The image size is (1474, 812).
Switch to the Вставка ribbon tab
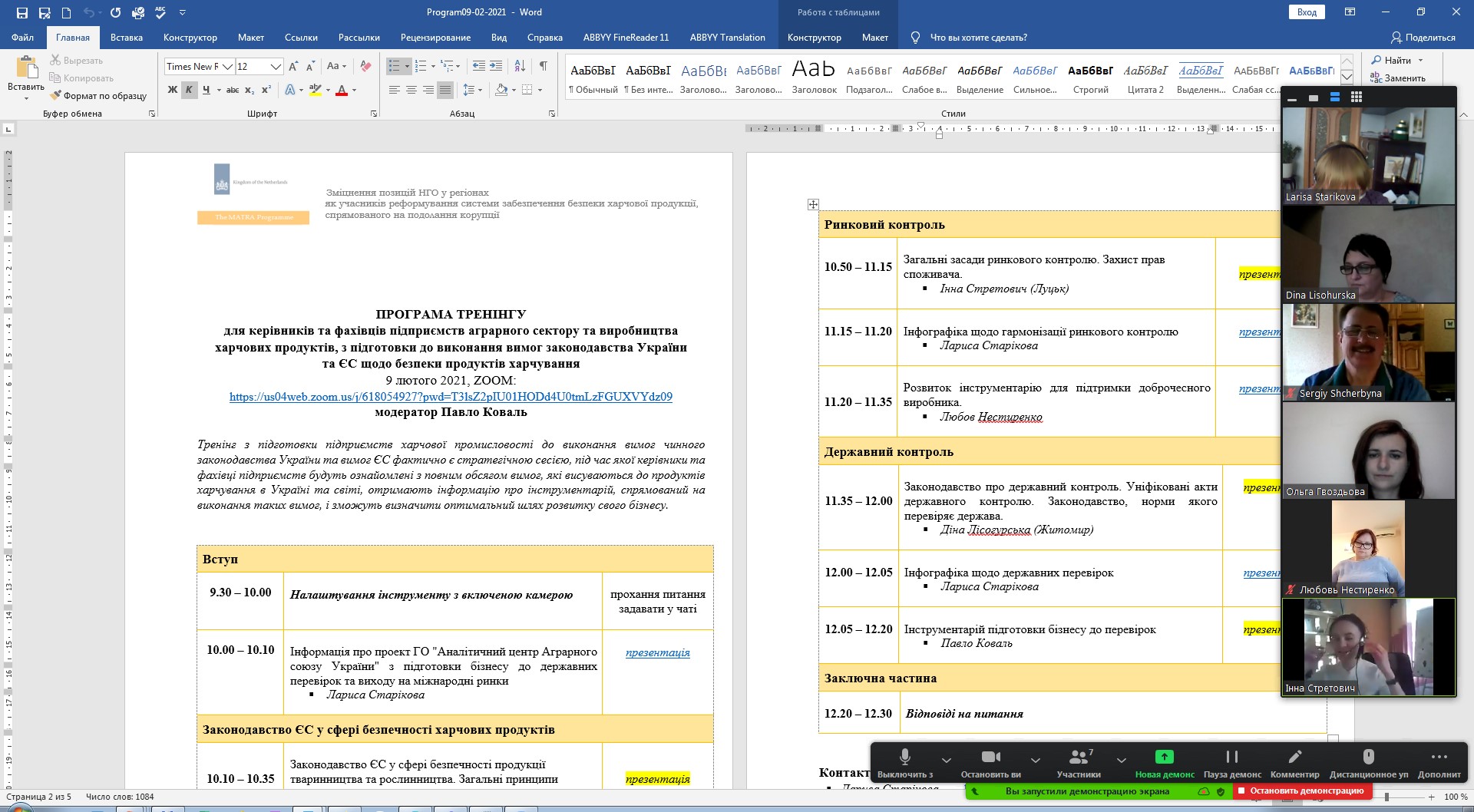(x=127, y=38)
